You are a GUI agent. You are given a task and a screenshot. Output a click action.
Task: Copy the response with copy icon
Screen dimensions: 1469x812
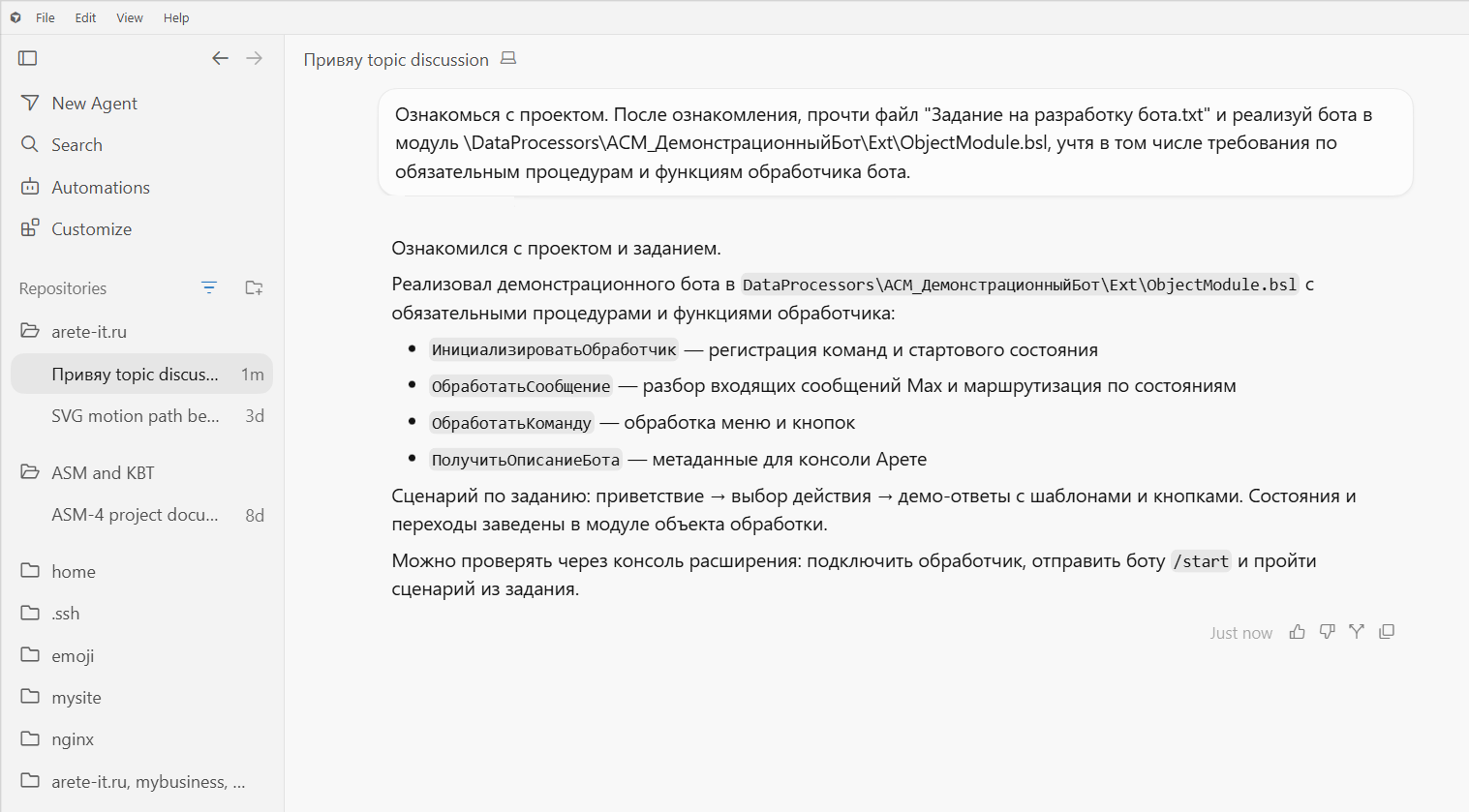point(1387,632)
